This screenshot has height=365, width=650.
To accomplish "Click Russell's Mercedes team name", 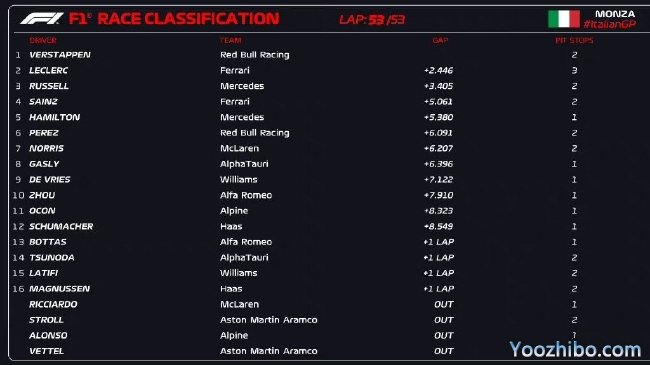I will point(242,86).
